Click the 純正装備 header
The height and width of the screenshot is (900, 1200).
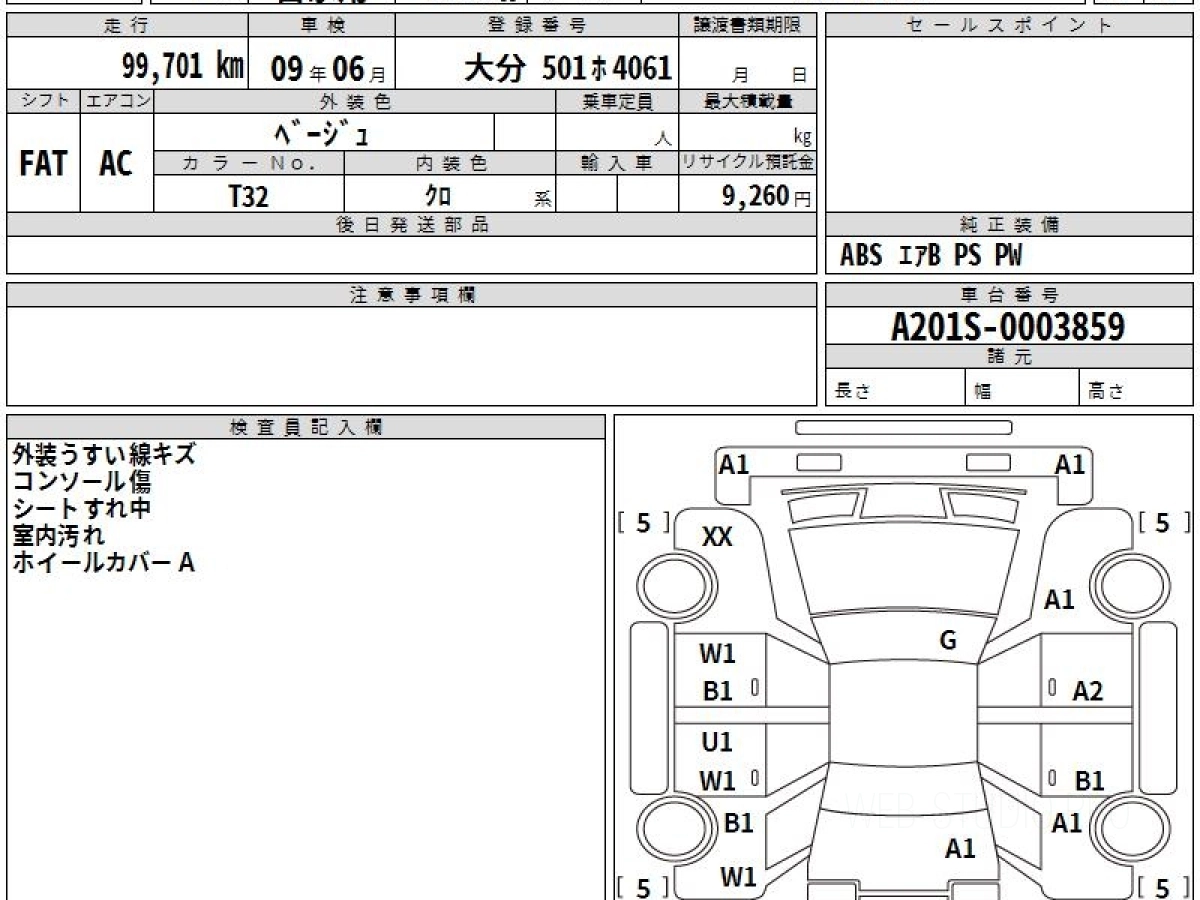coord(1009,225)
